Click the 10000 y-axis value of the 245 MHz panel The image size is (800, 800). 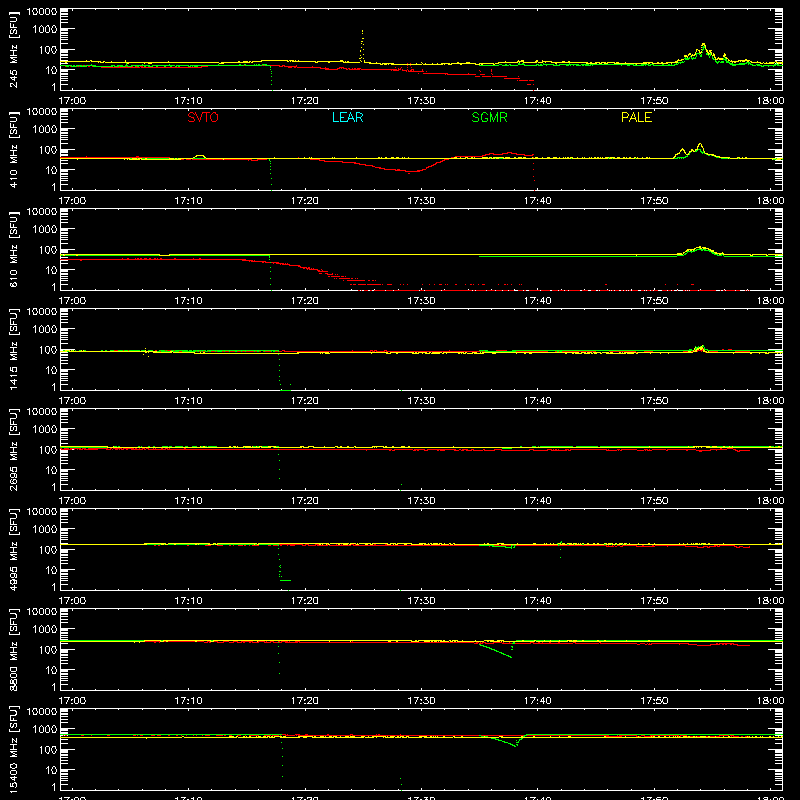[x=42, y=11]
